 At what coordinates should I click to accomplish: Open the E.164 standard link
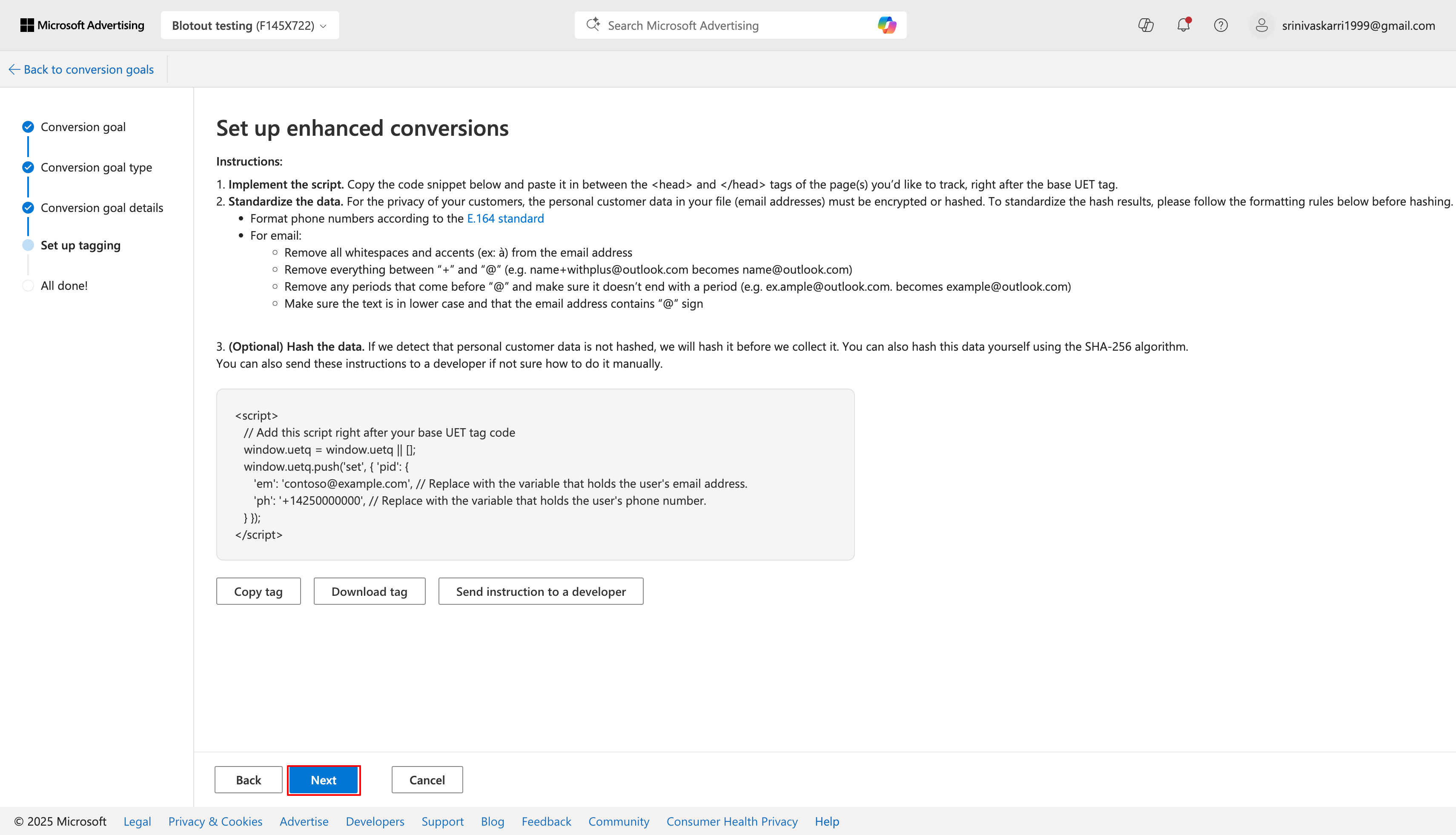pyautogui.click(x=505, y=218)
